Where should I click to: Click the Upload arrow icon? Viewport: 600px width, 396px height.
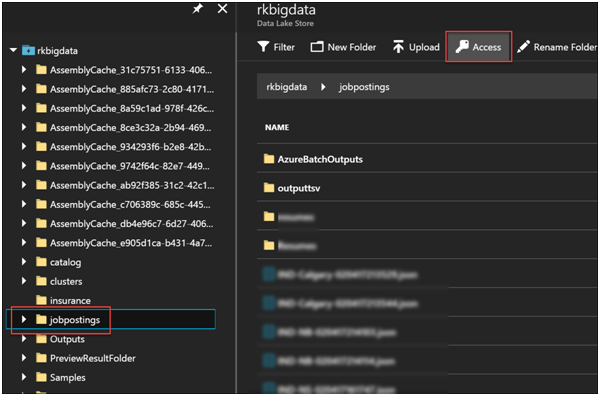pyautogui.click(x=398, y=47)
